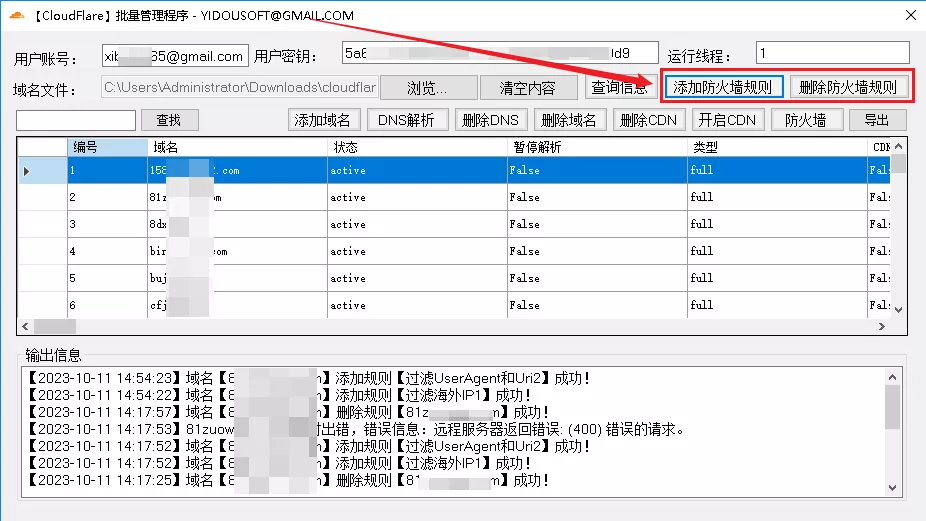Image resolution: width=926 pixels, height=521 pixels.
Task: Sort by the 类型 column header
Action: coord(777,147)
